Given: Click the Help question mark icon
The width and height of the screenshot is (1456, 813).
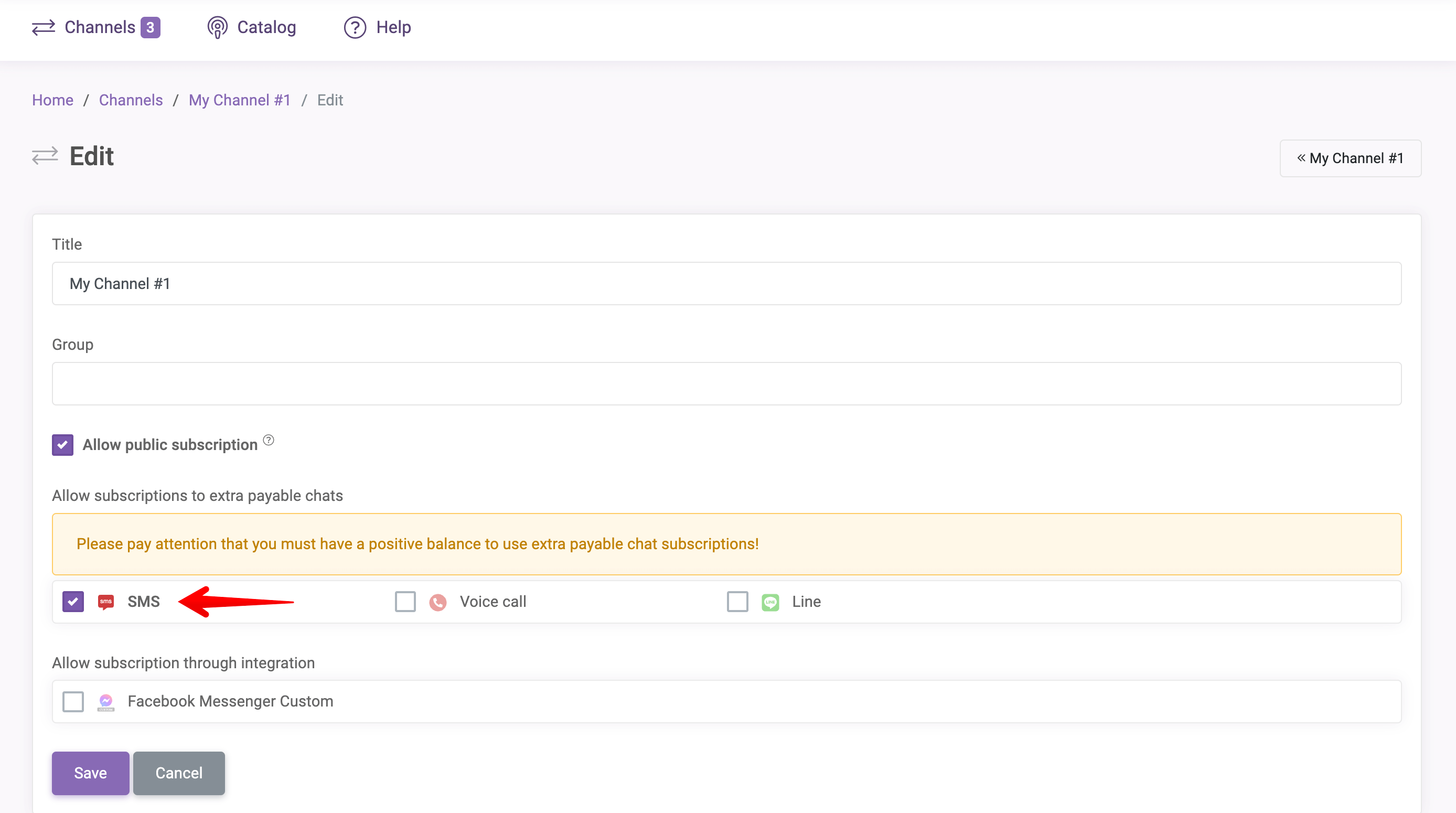Looking at the screenshot, I should click(355, 27).
